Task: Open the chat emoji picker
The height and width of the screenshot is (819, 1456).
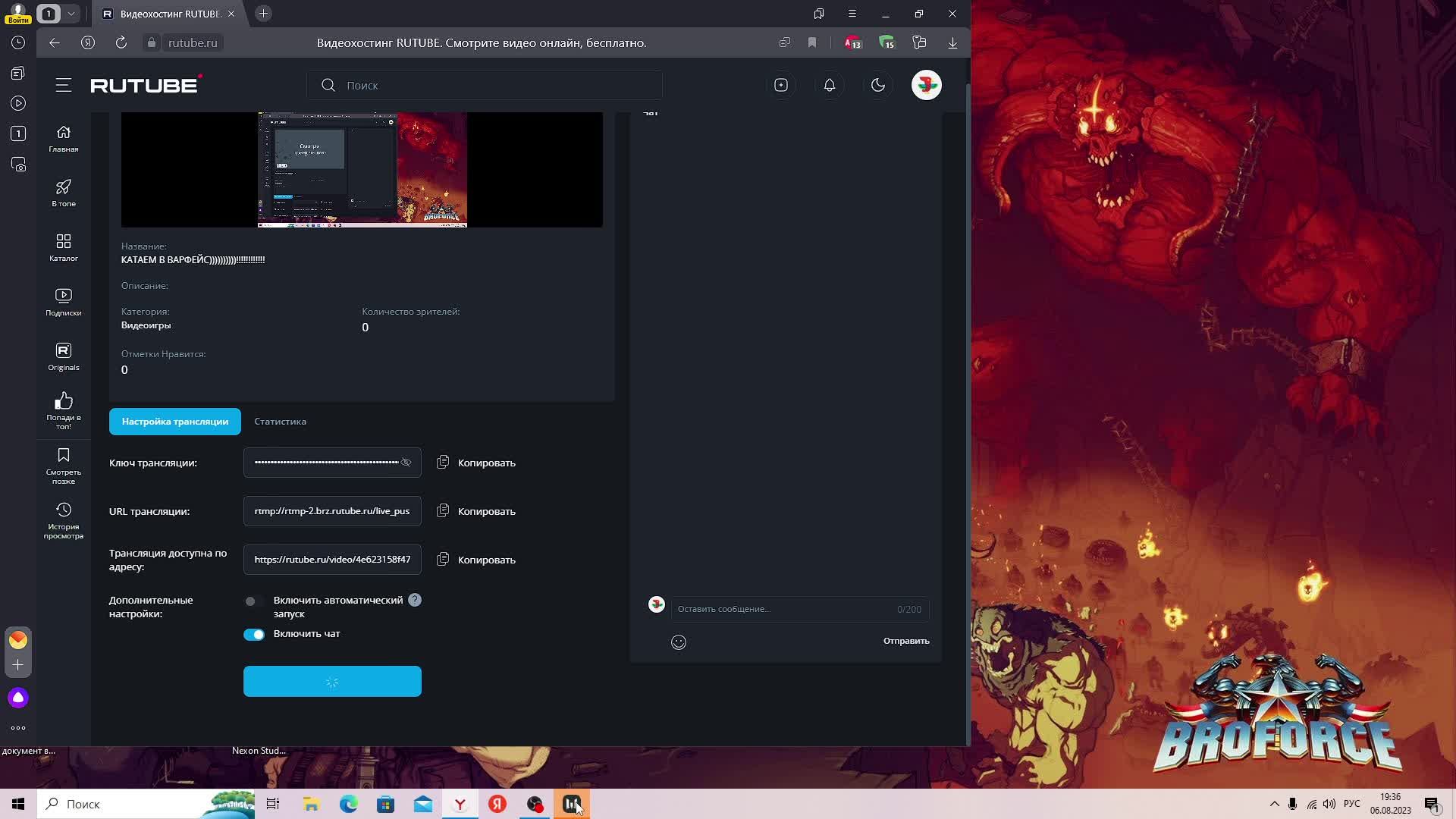Action: point(679,642)
